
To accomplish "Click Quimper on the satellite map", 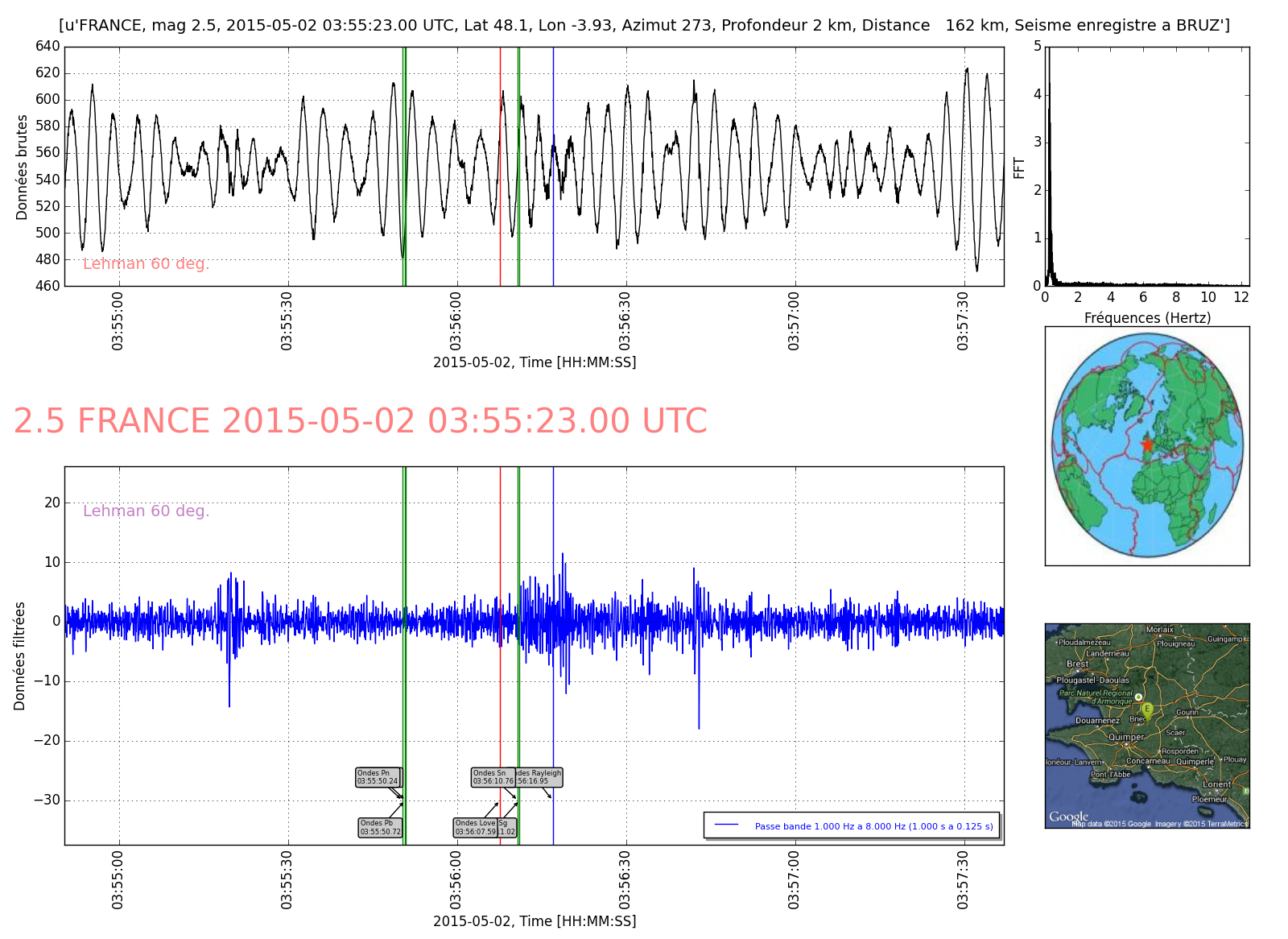I will point(1125,737).
